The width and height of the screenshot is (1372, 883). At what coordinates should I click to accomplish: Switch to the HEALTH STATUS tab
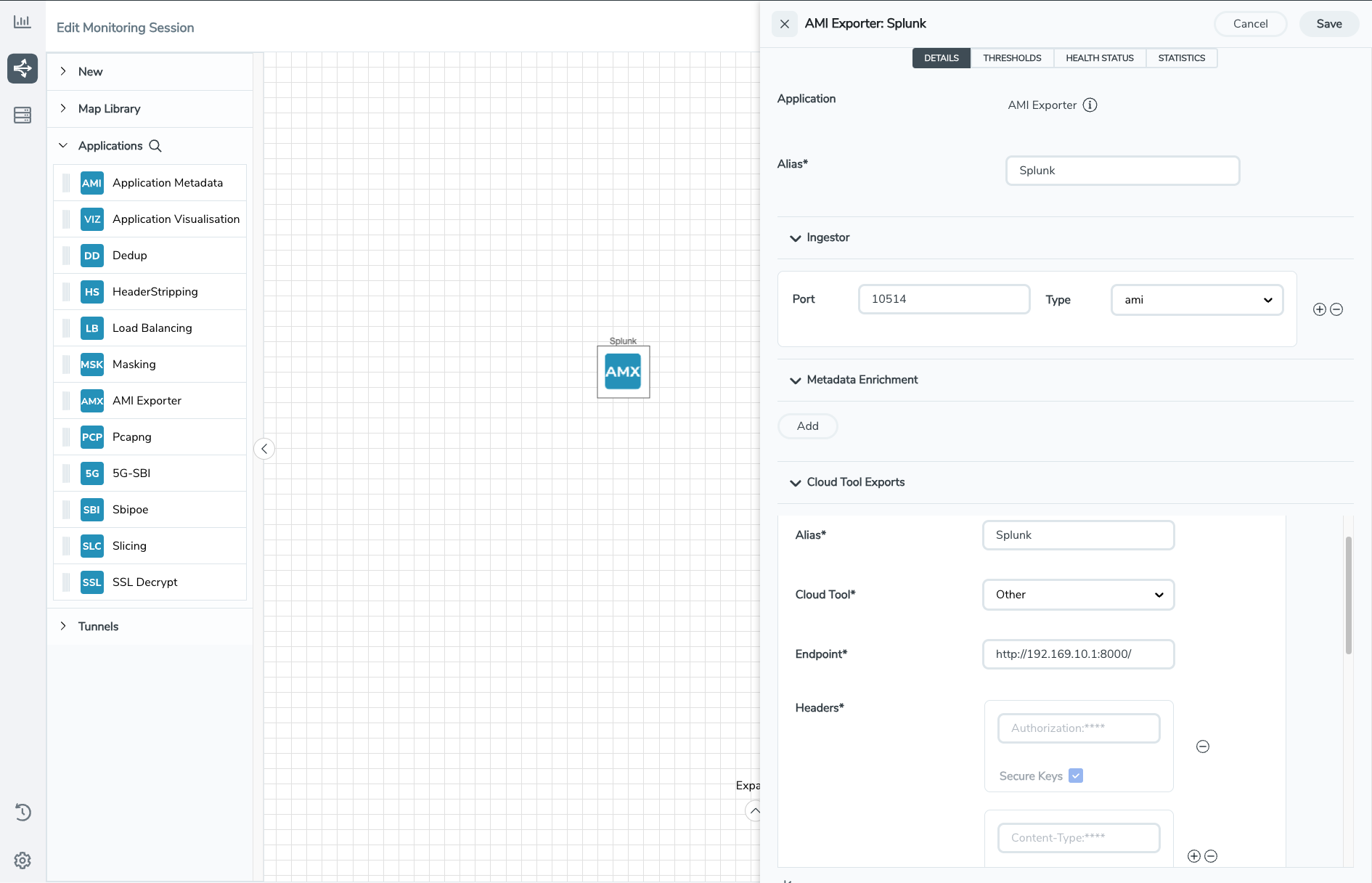click(x=1100, y=58)
